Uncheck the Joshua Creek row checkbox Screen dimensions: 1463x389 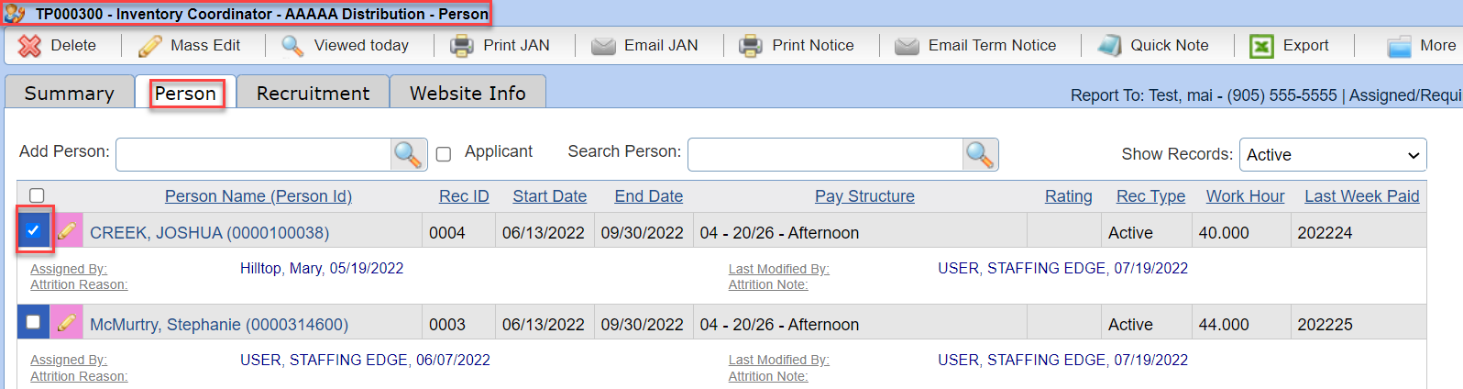pos(34,231)
